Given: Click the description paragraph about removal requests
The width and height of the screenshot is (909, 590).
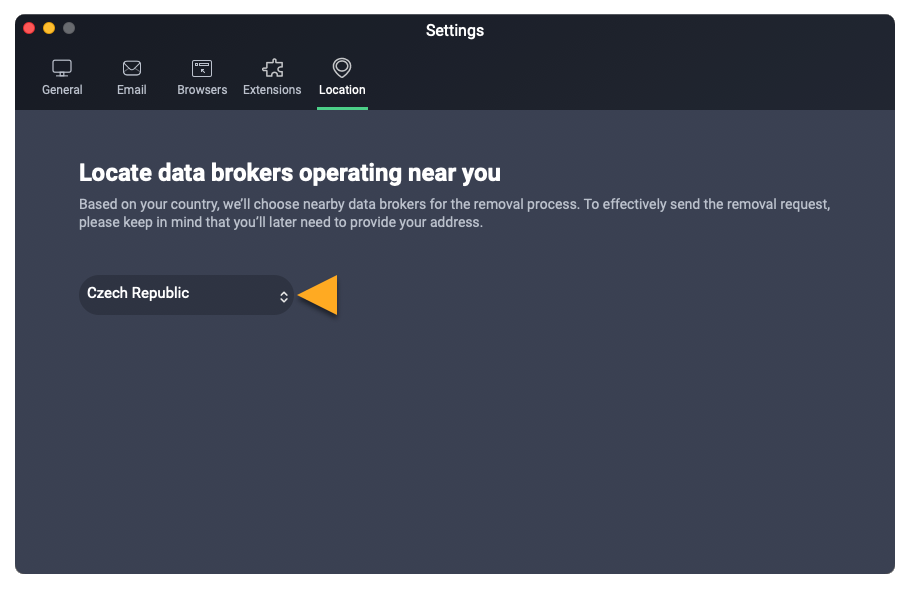Looking at the screenshot, I should pyautogui.click(x=455, y=213).
